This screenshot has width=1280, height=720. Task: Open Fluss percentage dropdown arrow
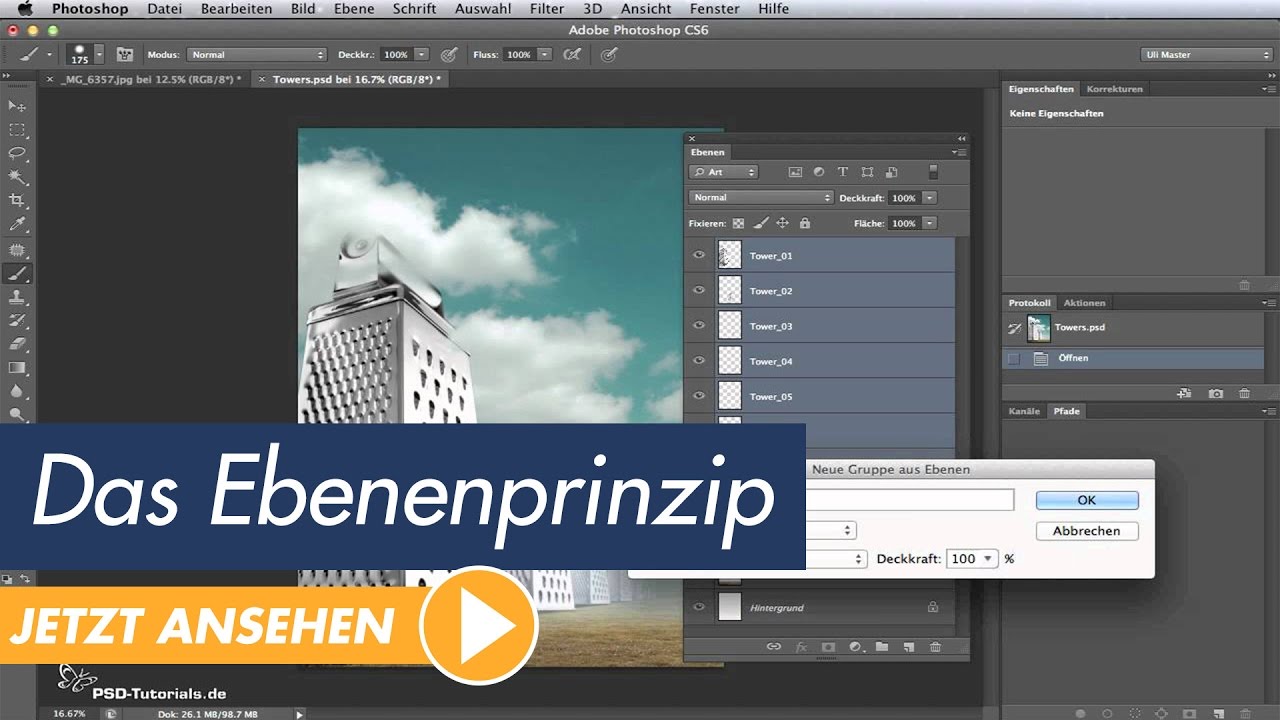[544, 55]
